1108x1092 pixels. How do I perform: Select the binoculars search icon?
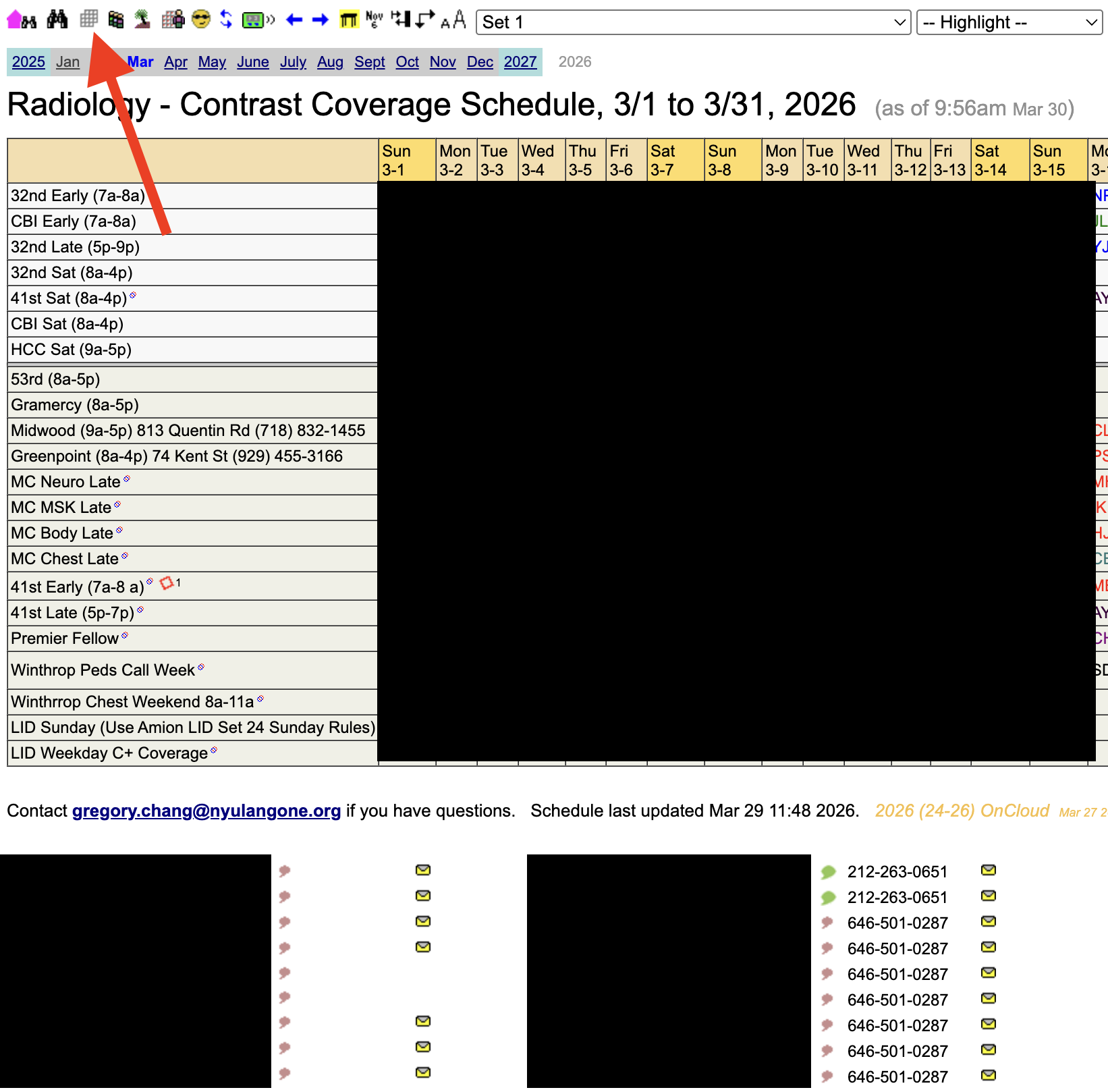[57, 19]
